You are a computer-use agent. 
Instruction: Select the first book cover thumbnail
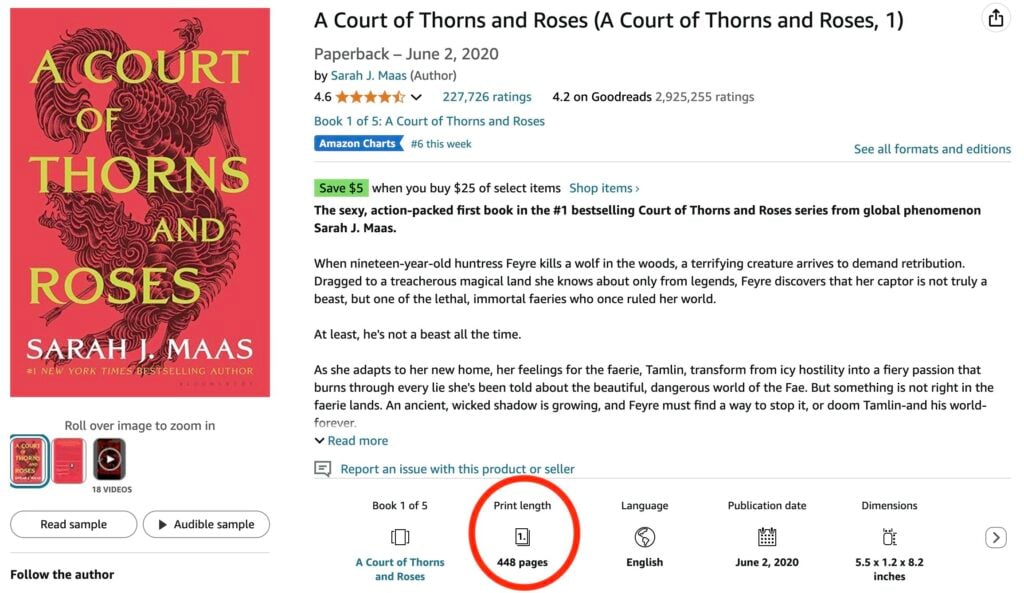point(29,460)
